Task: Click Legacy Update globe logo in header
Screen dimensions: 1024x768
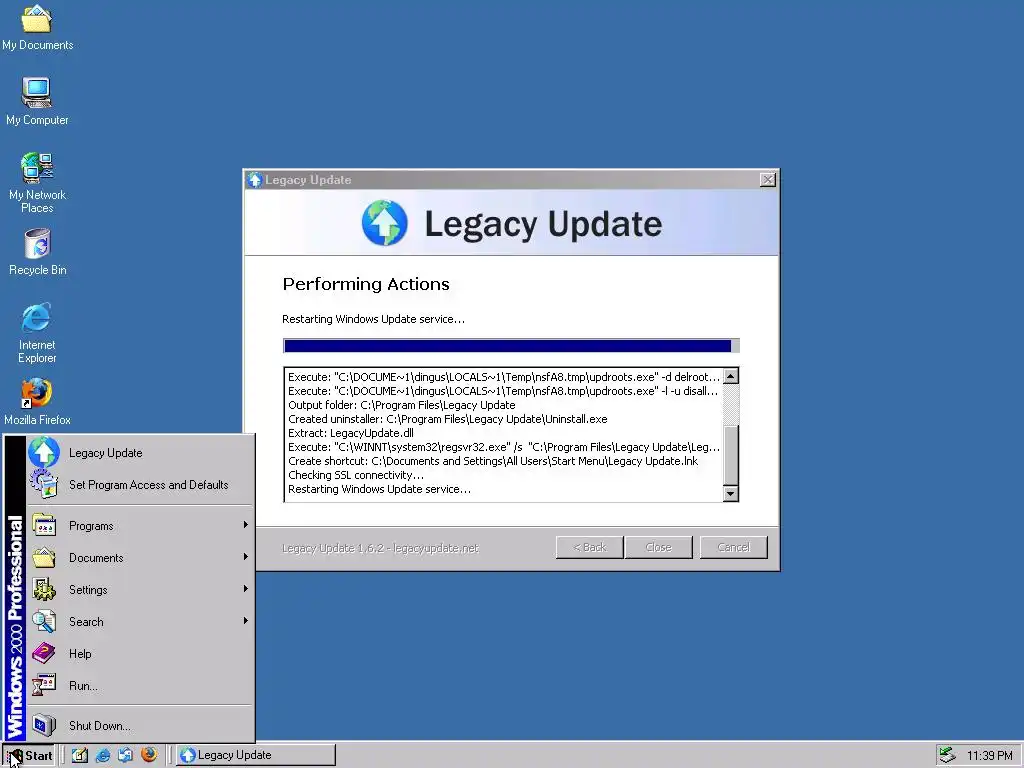Action: (x=385, y=223)
